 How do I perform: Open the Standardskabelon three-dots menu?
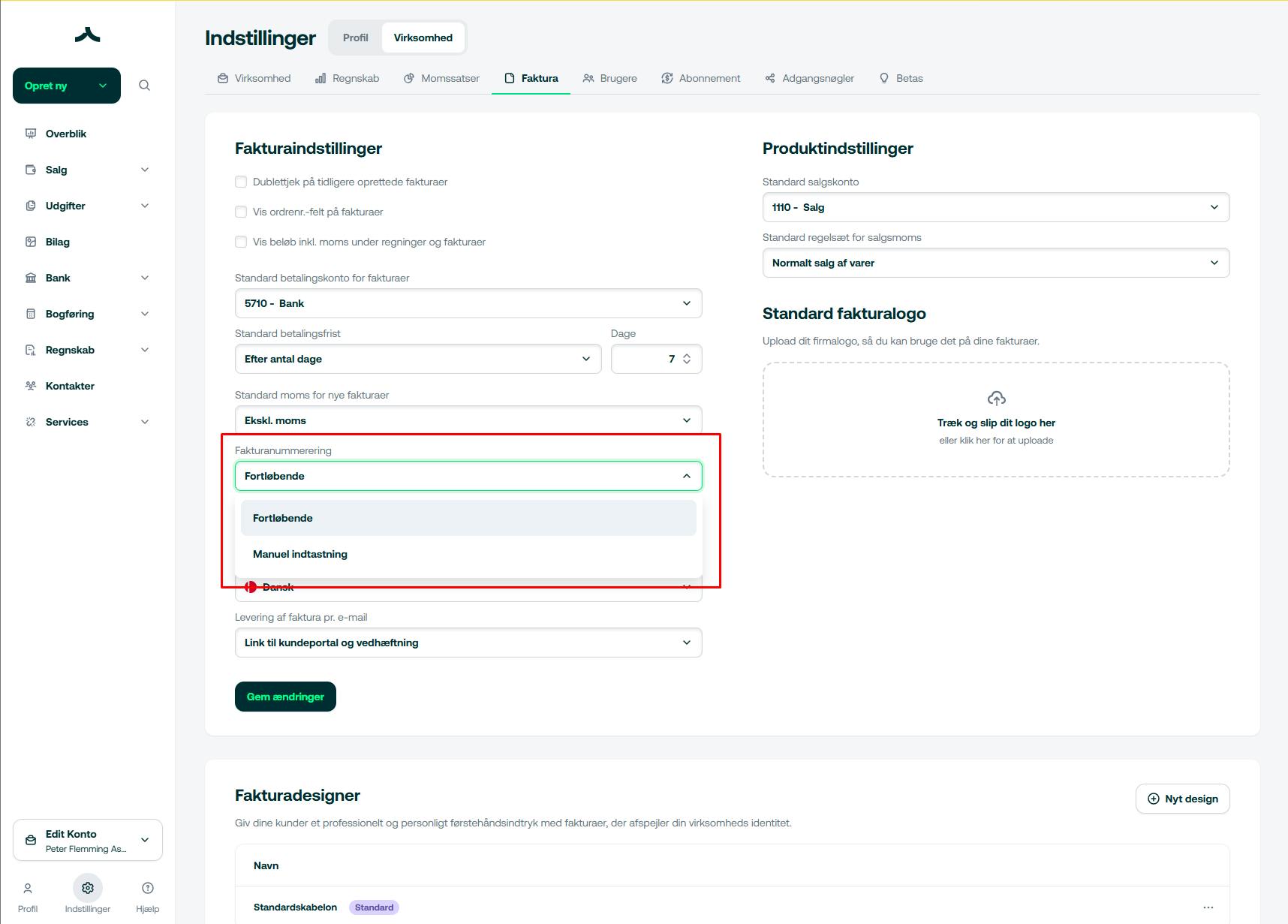pos(1208,907)
